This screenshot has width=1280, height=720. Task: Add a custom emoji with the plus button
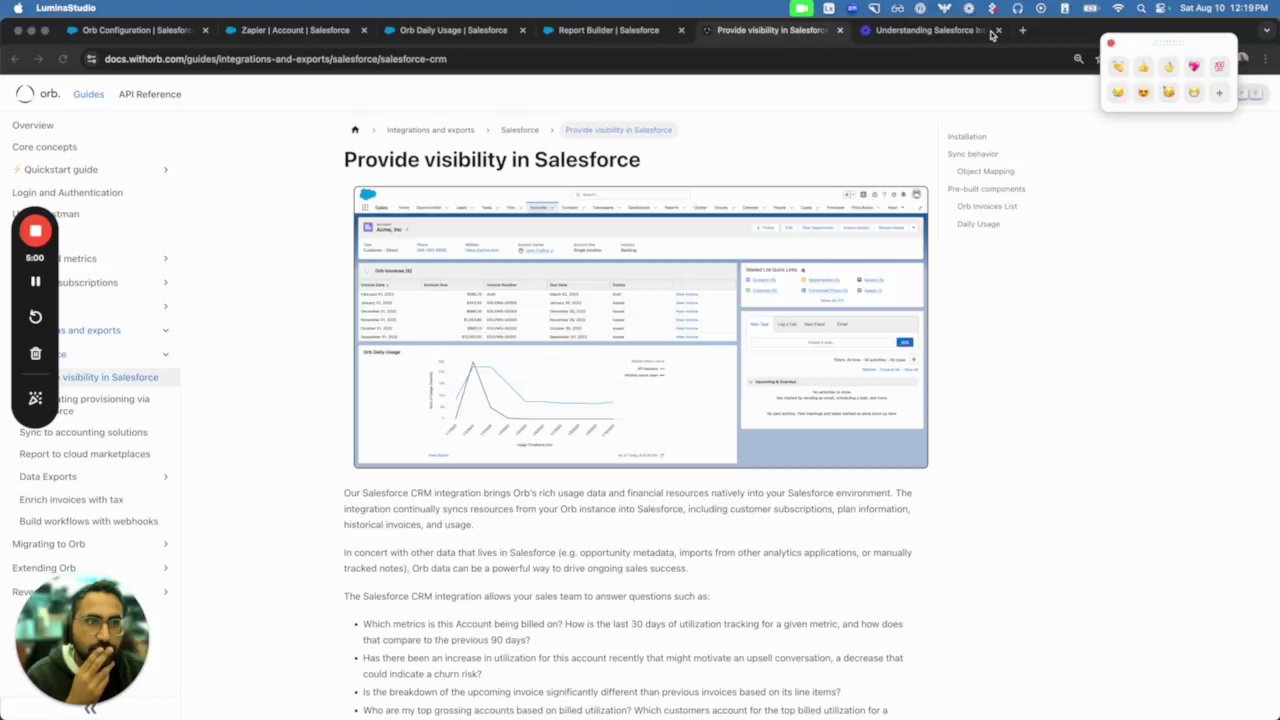(1219, 93)
